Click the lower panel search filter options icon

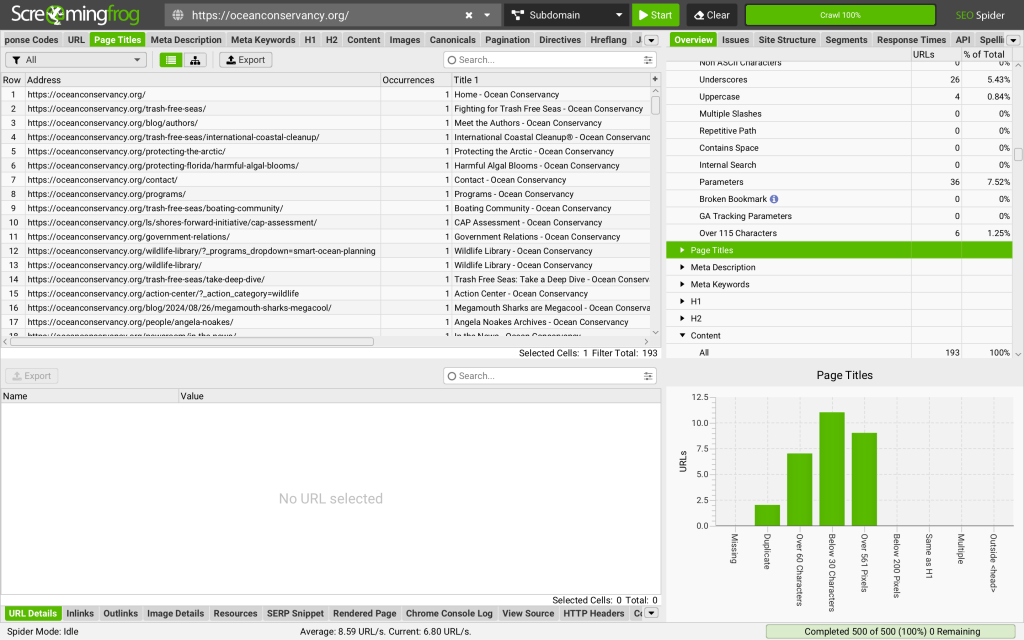[648, 376]
